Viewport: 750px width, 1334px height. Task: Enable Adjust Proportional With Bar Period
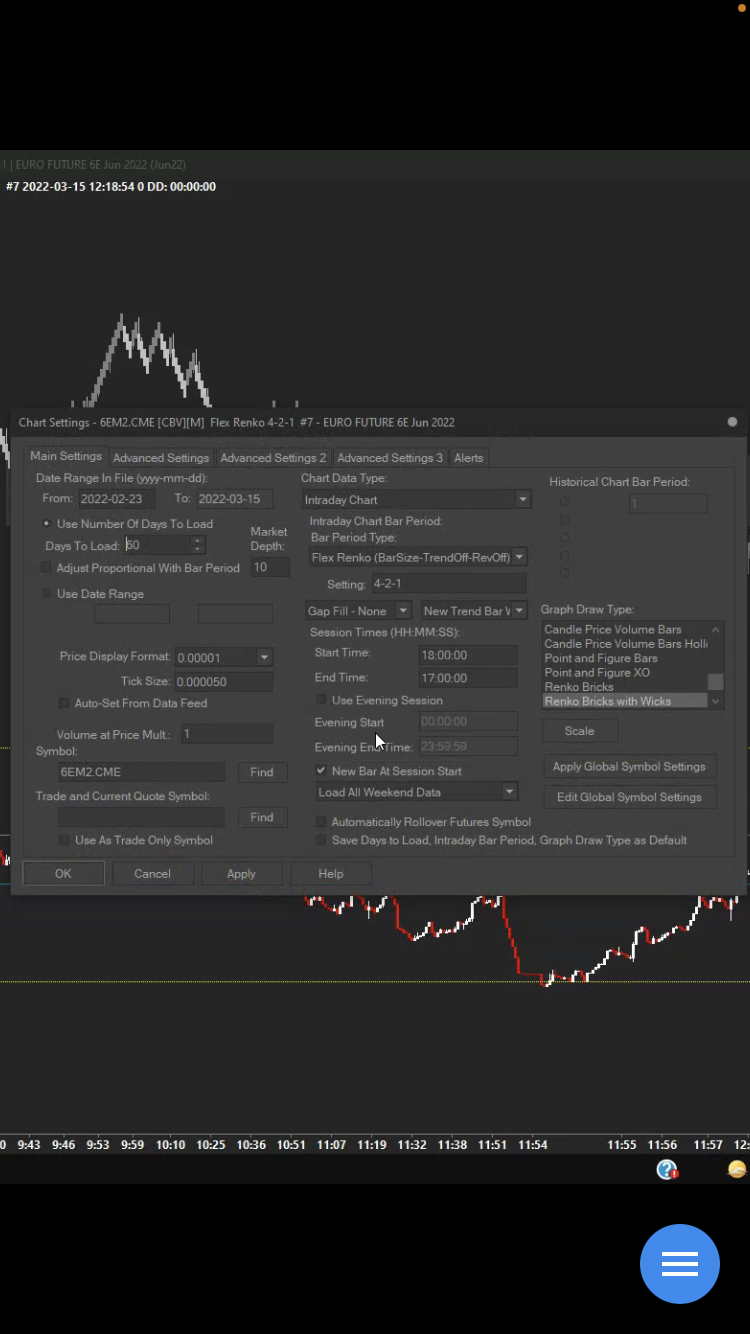pos(46,568)
